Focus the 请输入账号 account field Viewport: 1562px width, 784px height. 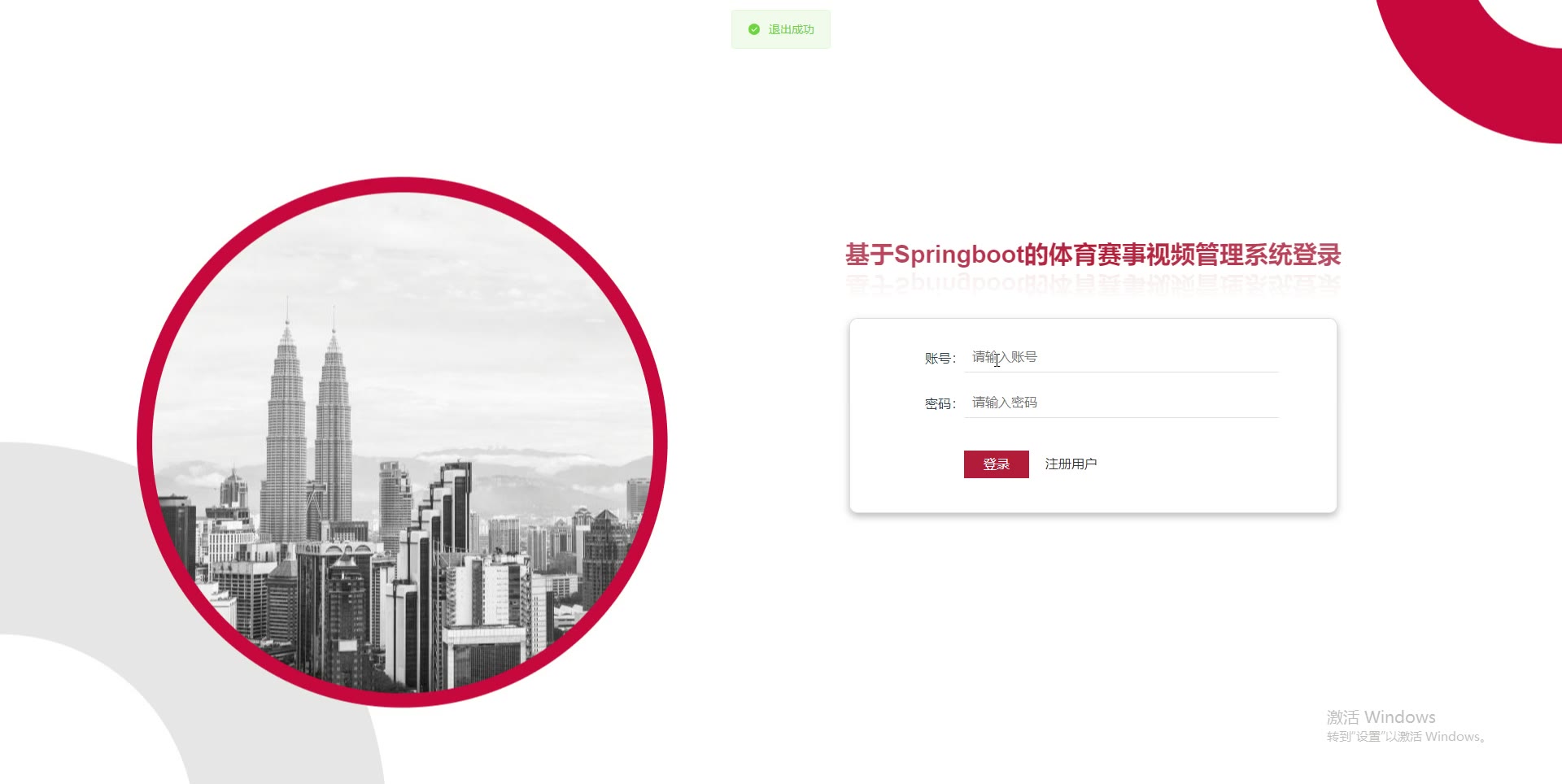click(1121, 357)
